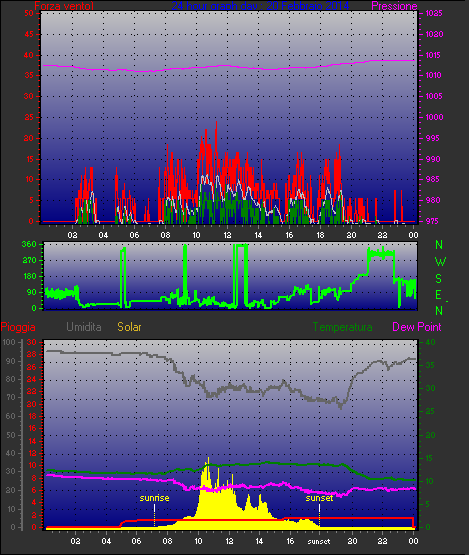Click the Forza vento axis label
This screenshot has width=469, height=555.
(64, 6)
